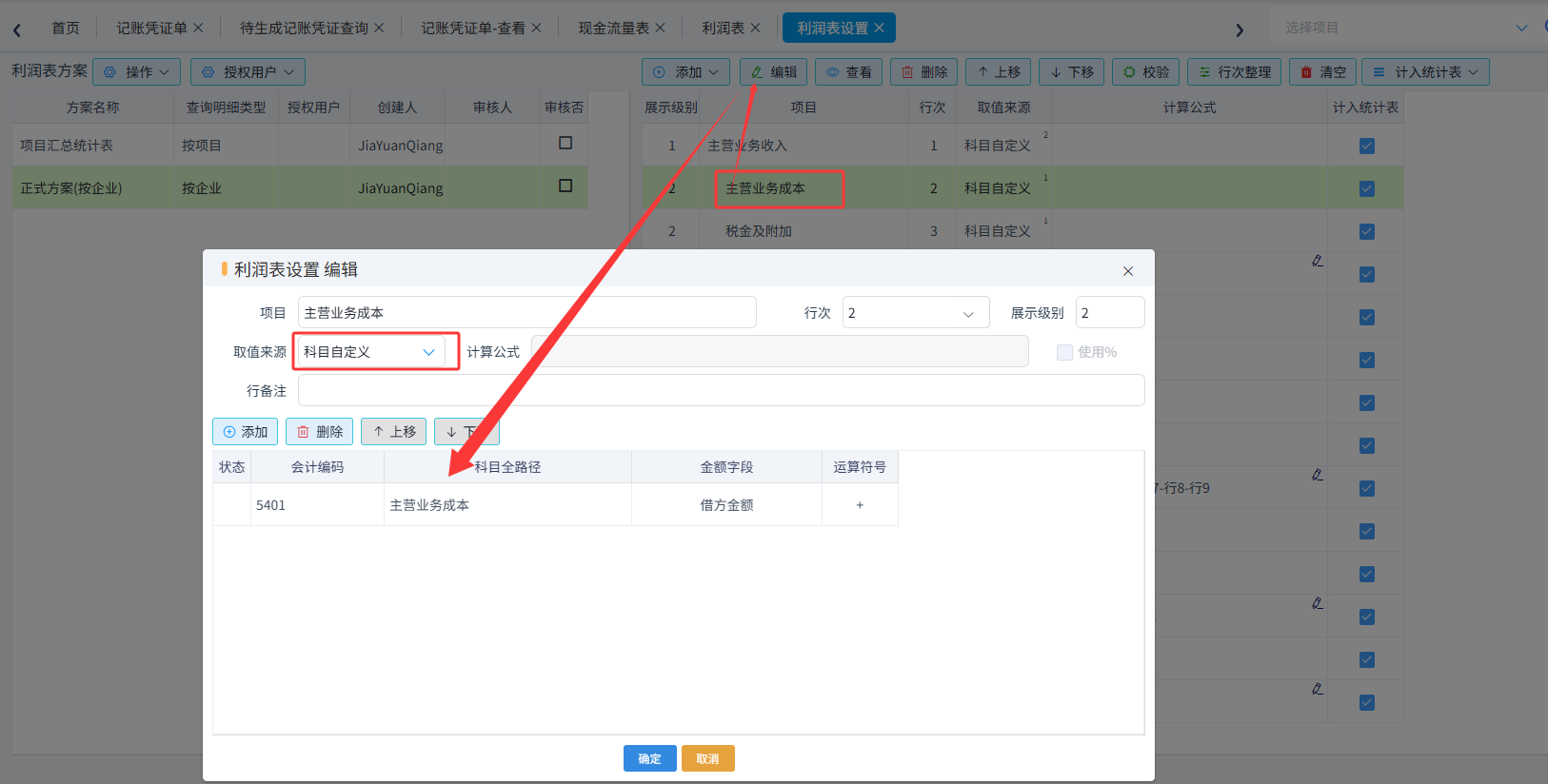Toggle 计入统计表 checkbox for 主营业务成本 row
Image resolution: width=1548 pixels, height=784 pixels.
[1367, 188]
